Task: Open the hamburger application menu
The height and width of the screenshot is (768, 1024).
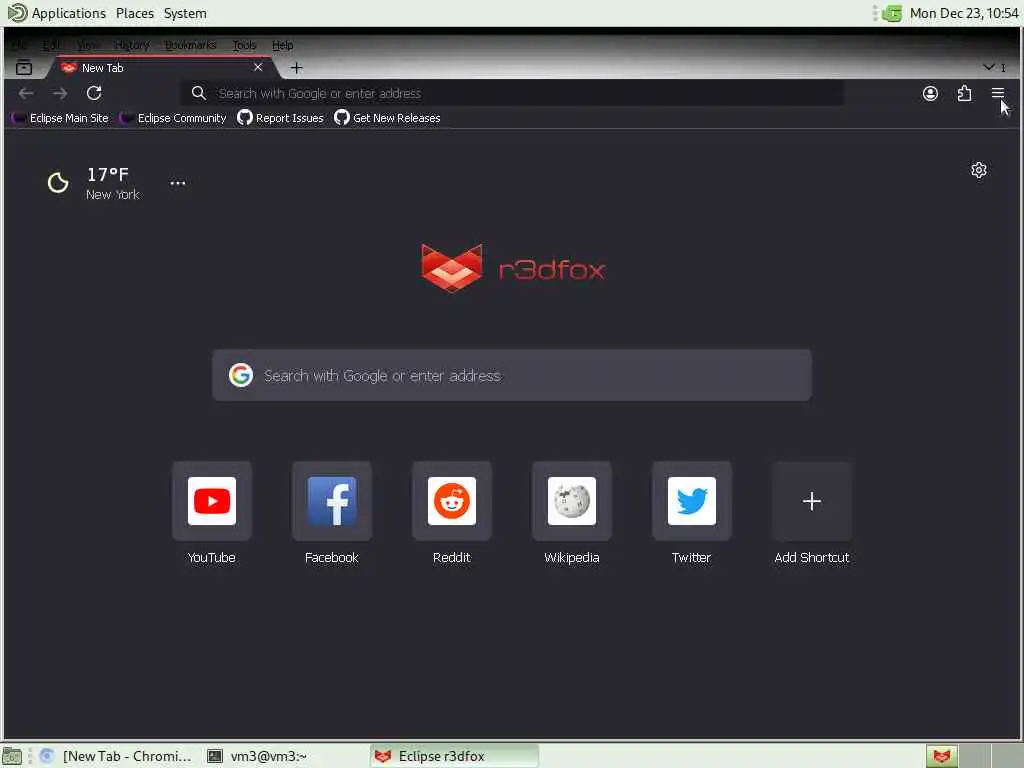Action: coord(997,93)
